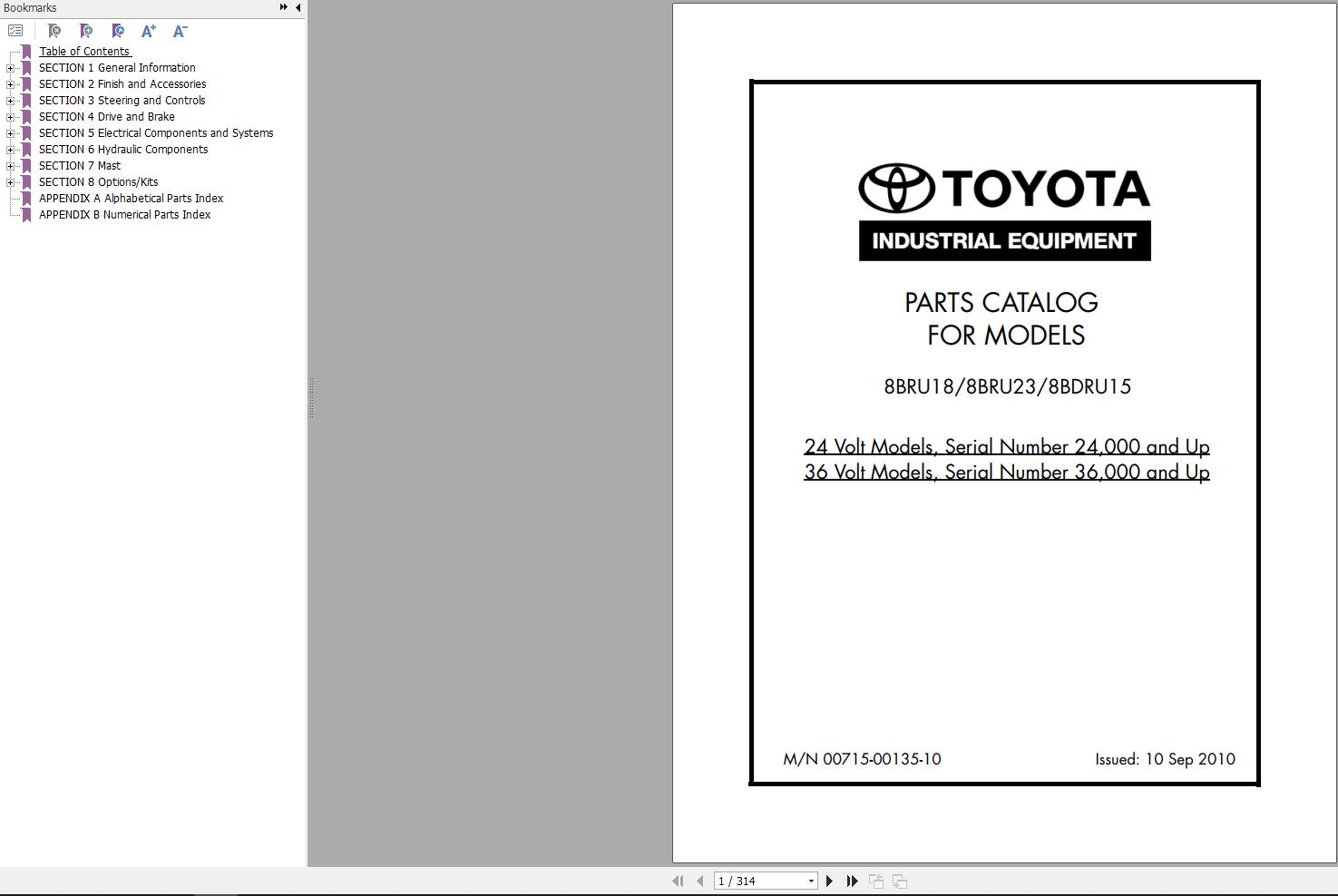Open the page number dropdown
This screenshot has height=896, width=1338.
pyautogui.click(x=811, y=881)
